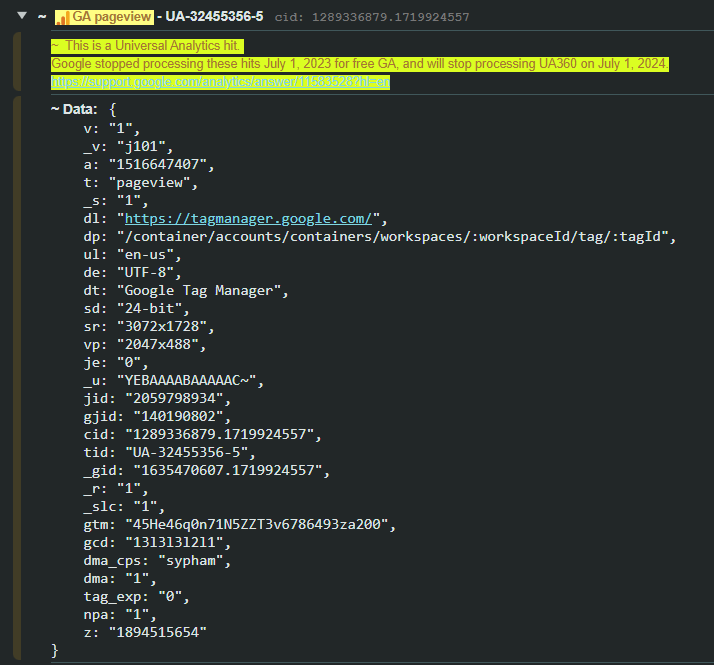Select the je: "0" row

tap(116, 363)
